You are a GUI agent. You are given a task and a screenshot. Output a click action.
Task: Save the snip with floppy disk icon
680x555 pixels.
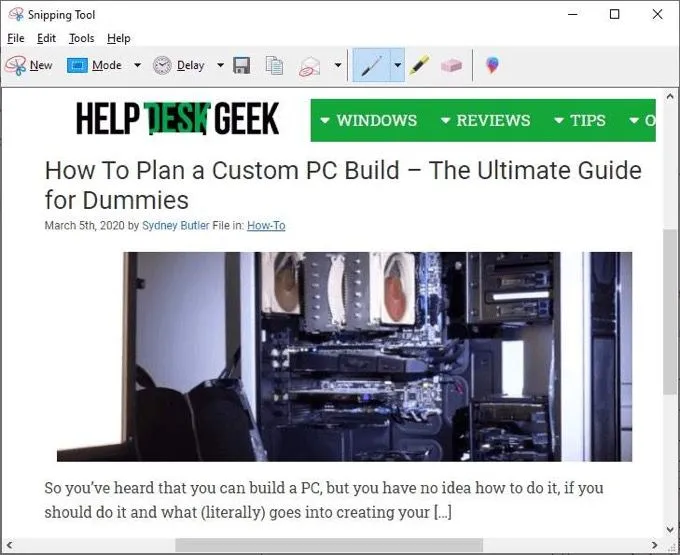coord(241,66)
